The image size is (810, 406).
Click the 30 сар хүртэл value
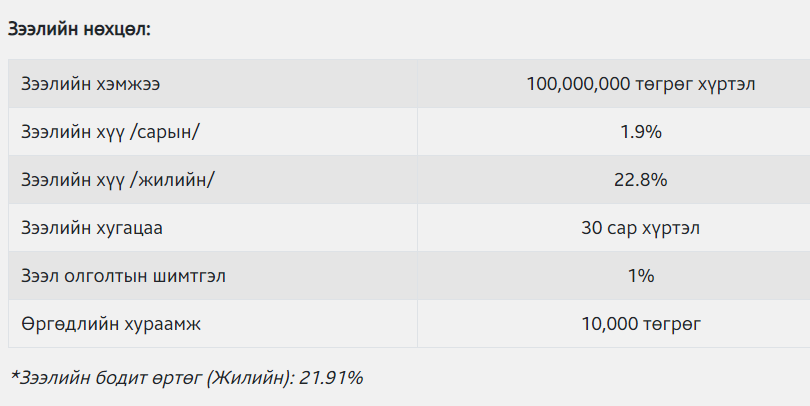[x=641, y=228]
